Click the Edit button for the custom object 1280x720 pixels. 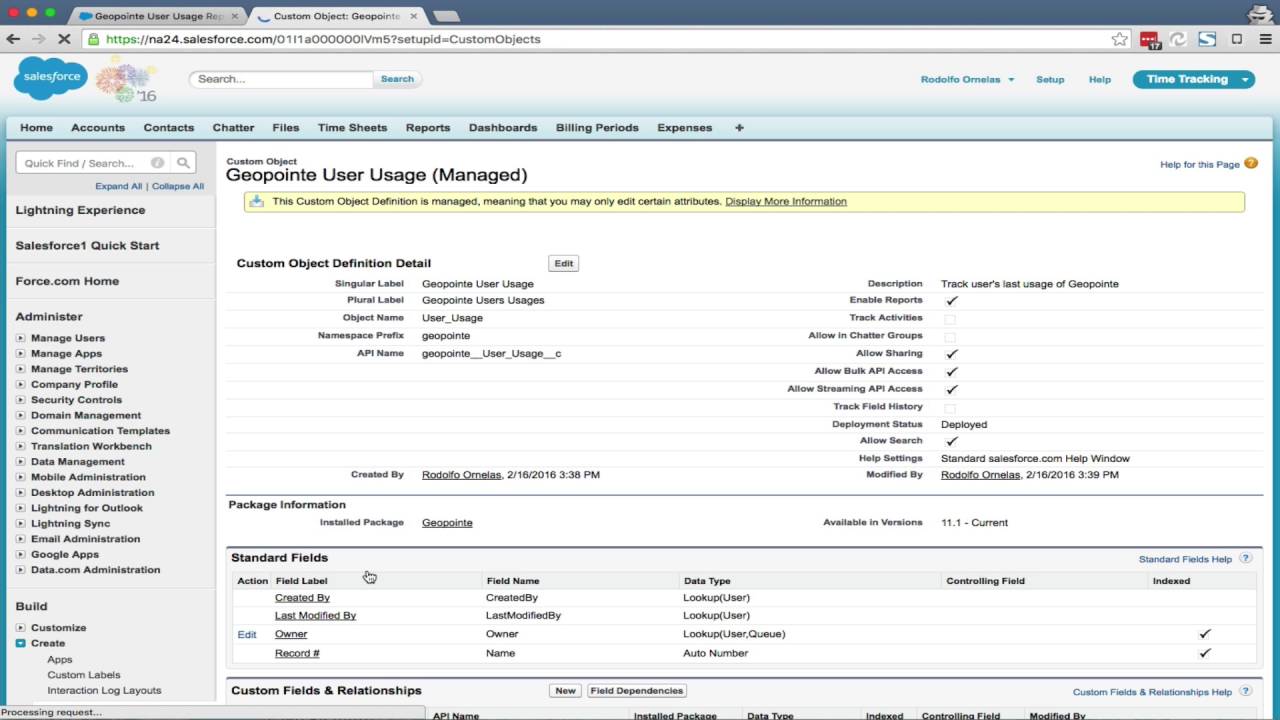[x=564, y=264]
